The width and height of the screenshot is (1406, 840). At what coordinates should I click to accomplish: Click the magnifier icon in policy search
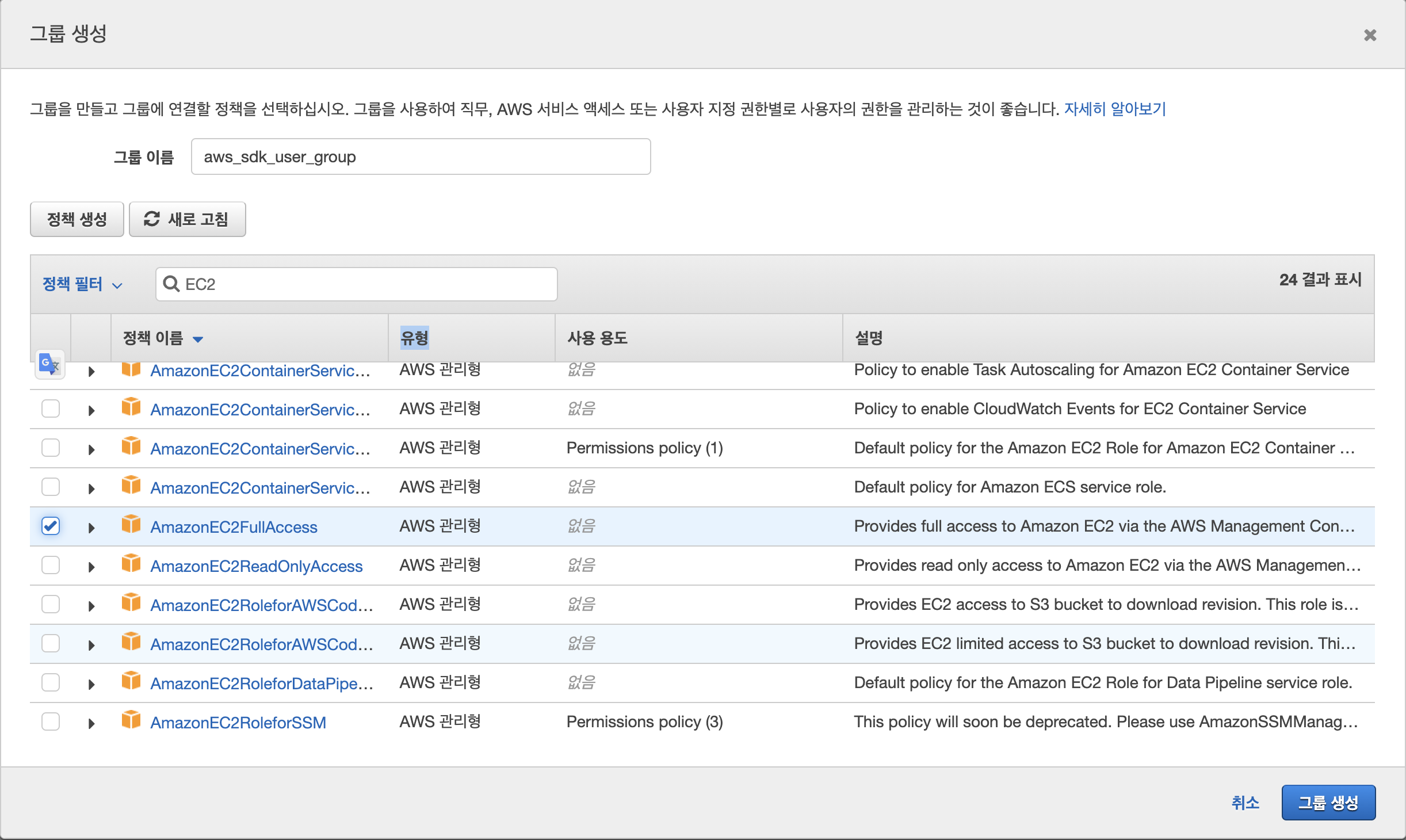pyautogui.click(x=171, y=284)
